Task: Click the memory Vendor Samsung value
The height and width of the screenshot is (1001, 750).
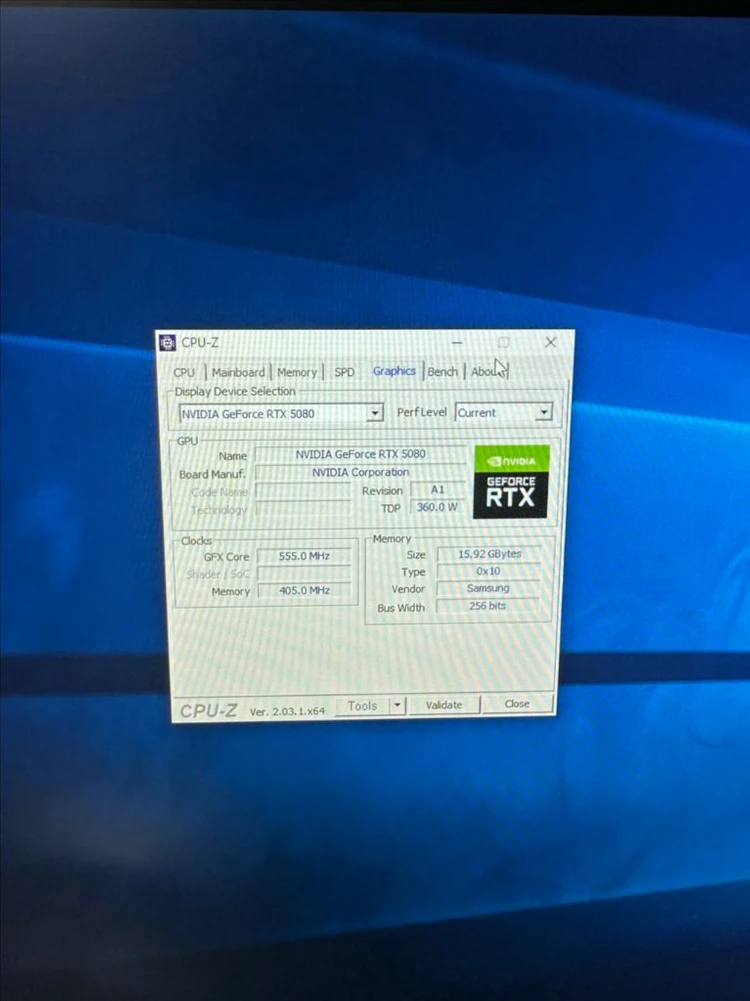Action: point(488,589)
